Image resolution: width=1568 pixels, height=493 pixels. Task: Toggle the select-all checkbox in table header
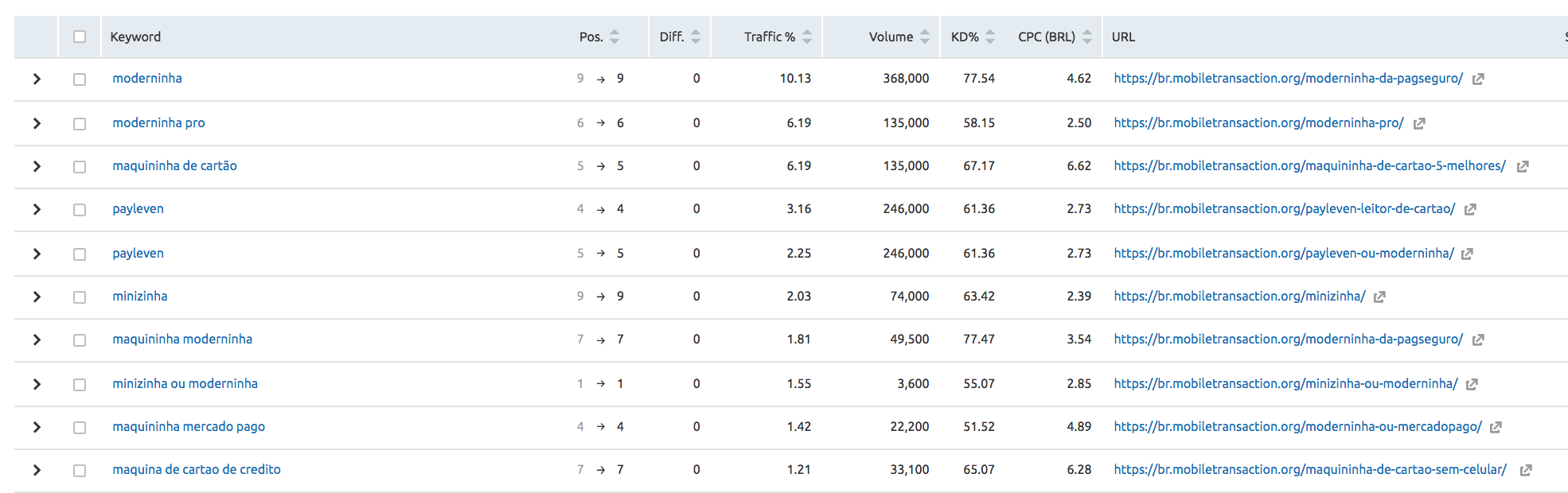tap(80, 37)
